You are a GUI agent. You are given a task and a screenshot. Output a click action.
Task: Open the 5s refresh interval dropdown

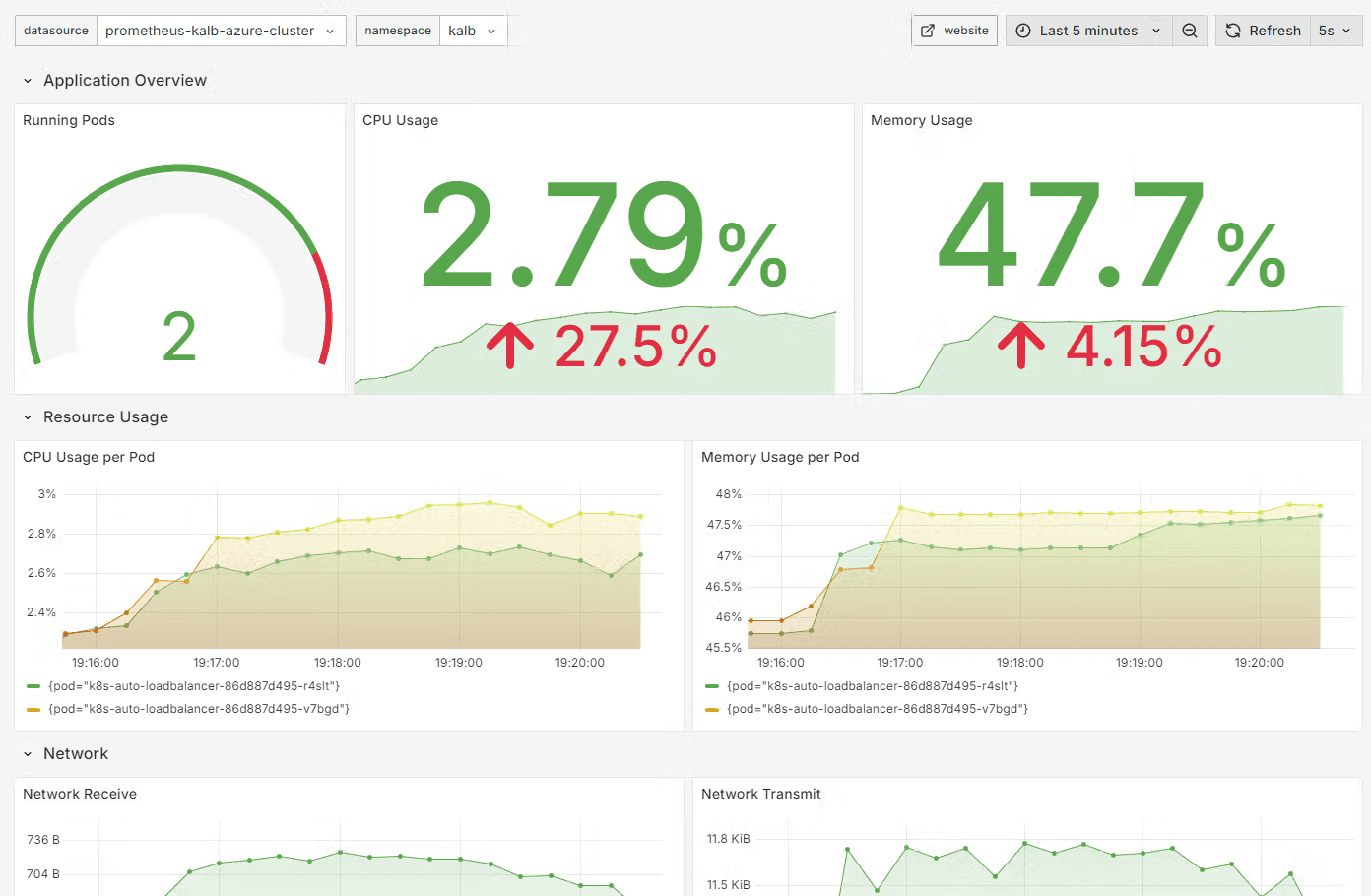(1335, 31)
